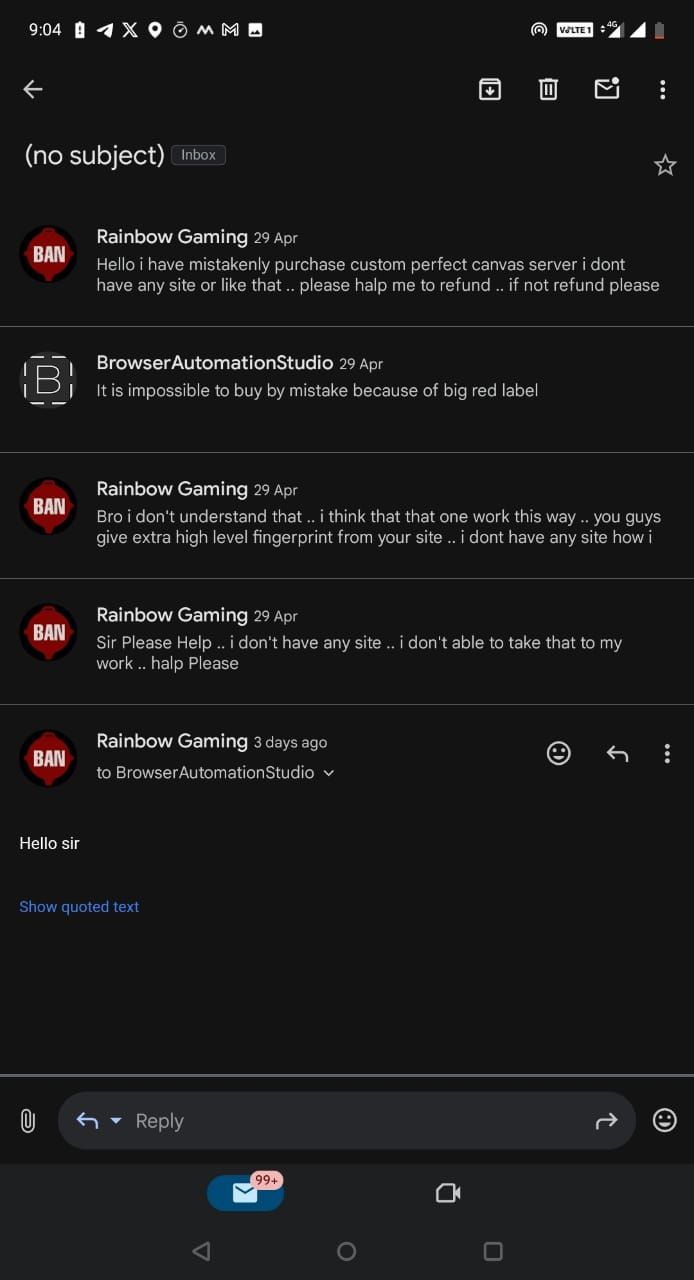Mark the email as unread
This screenshot has height=1280, width=694.
[x=607, y=90]
